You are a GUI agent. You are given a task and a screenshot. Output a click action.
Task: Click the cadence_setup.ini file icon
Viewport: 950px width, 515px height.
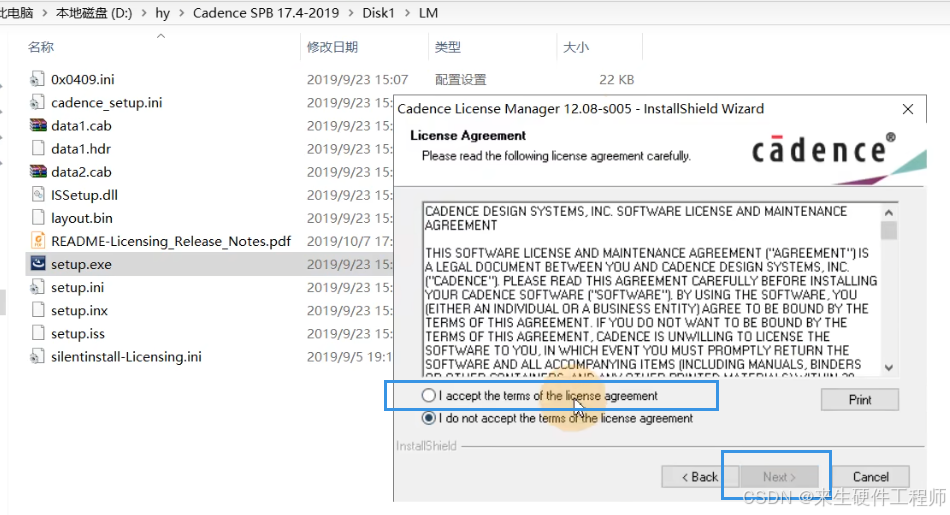(38, 102)
